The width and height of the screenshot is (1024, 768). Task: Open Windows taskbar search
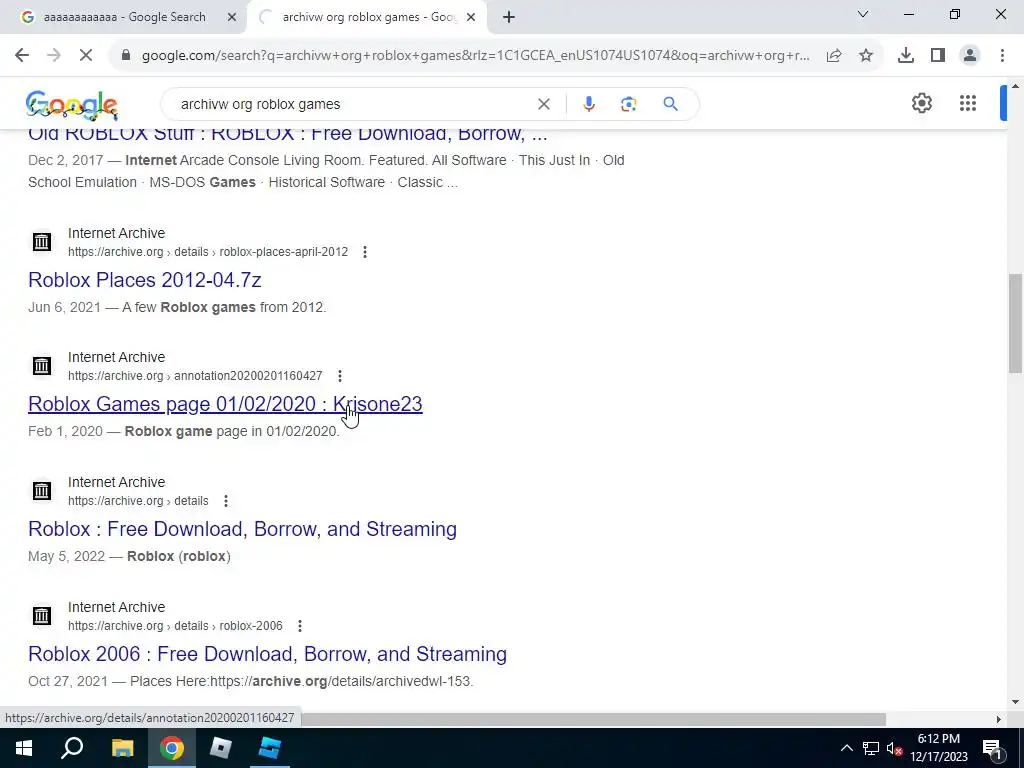click(x=72, y=748)
